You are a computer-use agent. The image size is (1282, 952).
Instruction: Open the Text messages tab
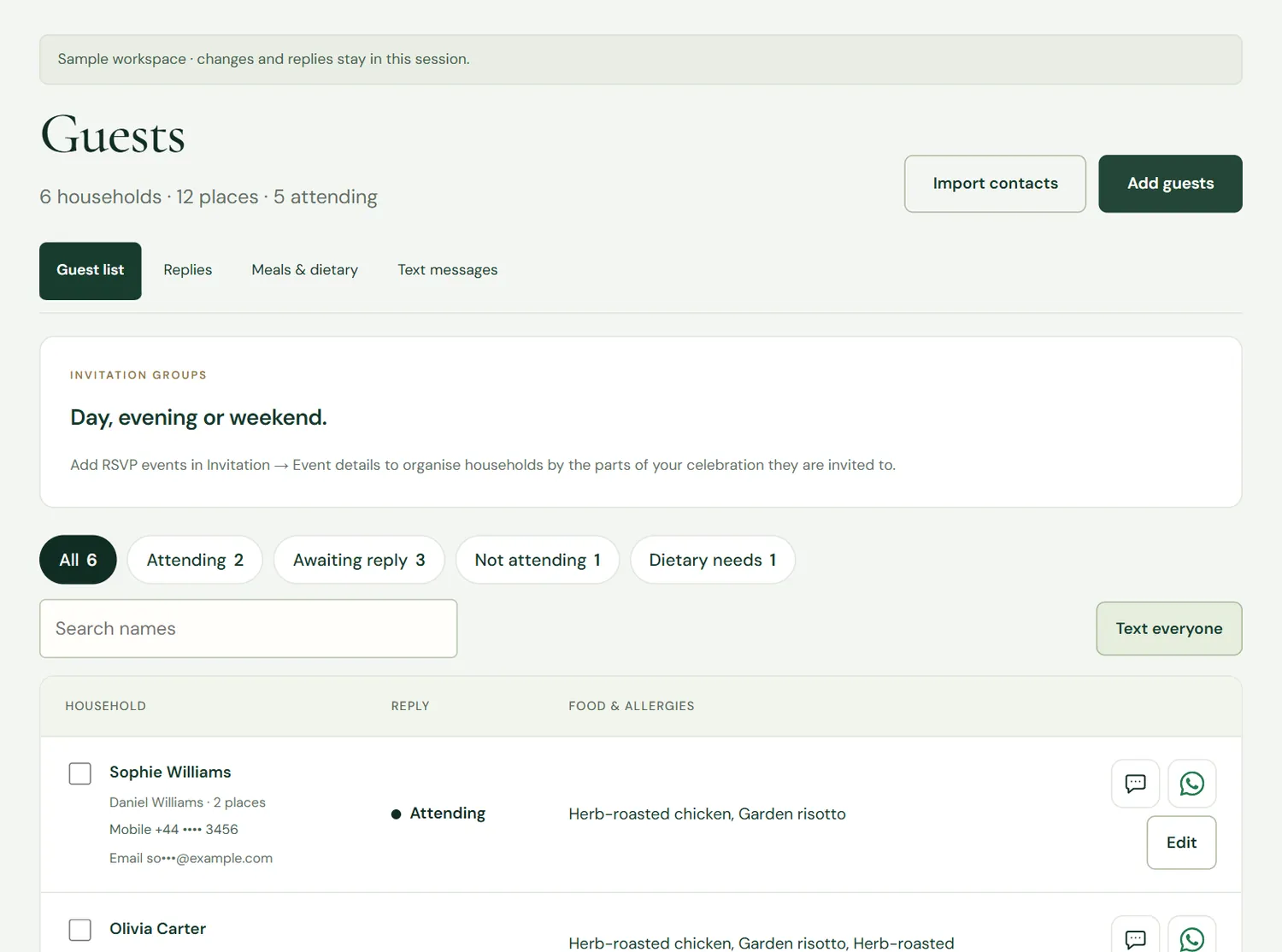click(448, 271)
